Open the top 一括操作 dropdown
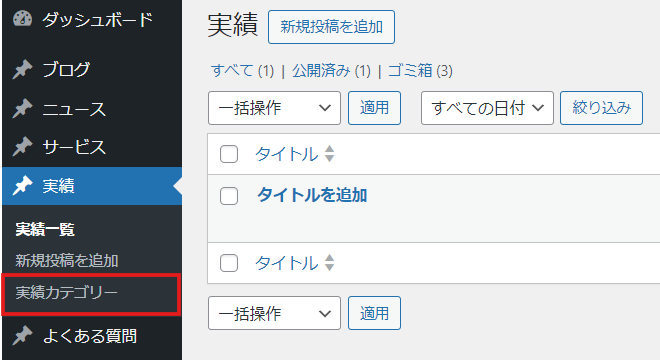 tap(274, 108)
